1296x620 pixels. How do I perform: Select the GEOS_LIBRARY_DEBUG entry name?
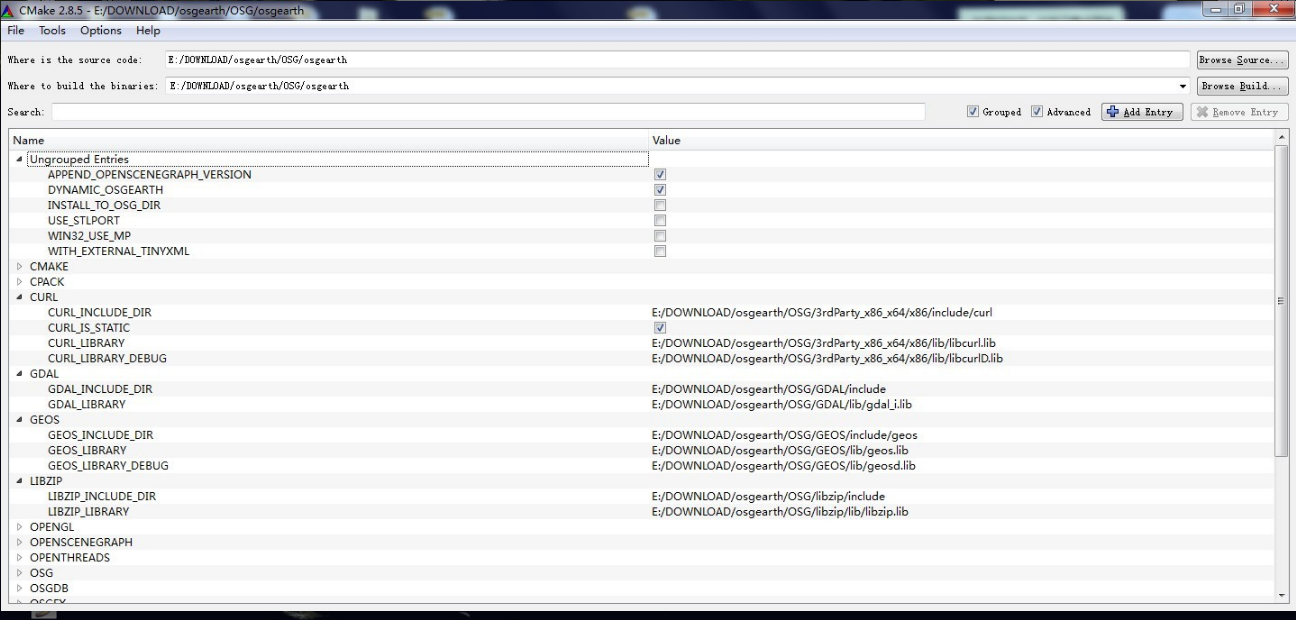108,465
